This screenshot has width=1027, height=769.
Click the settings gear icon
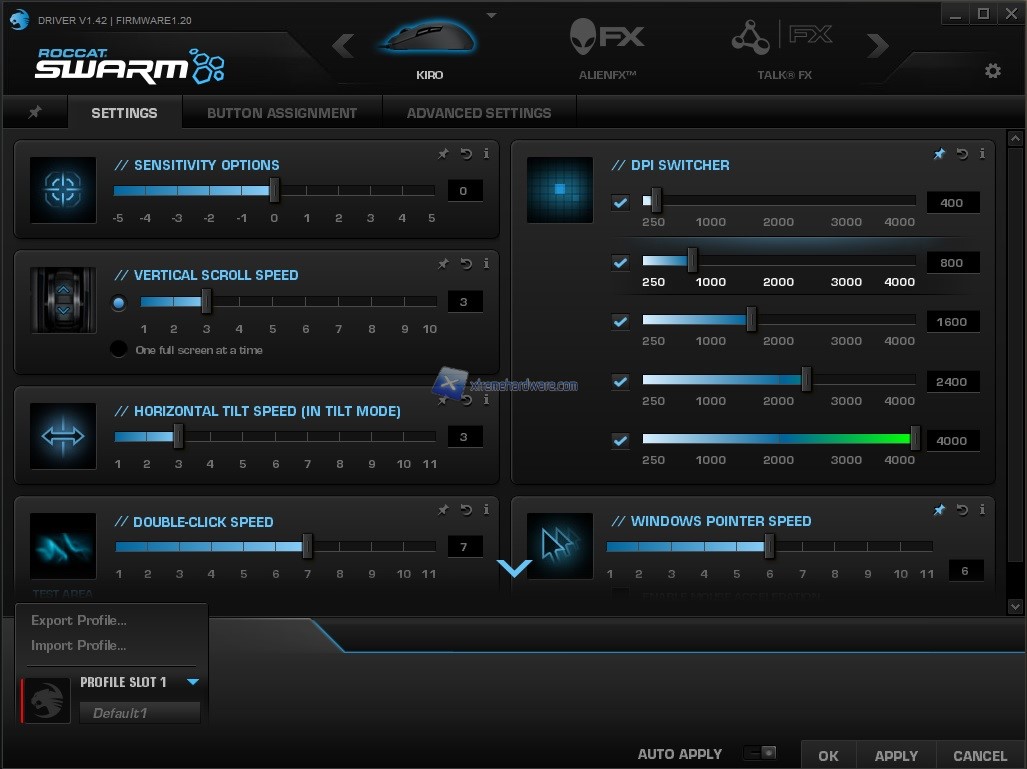[x=992, y=71]
